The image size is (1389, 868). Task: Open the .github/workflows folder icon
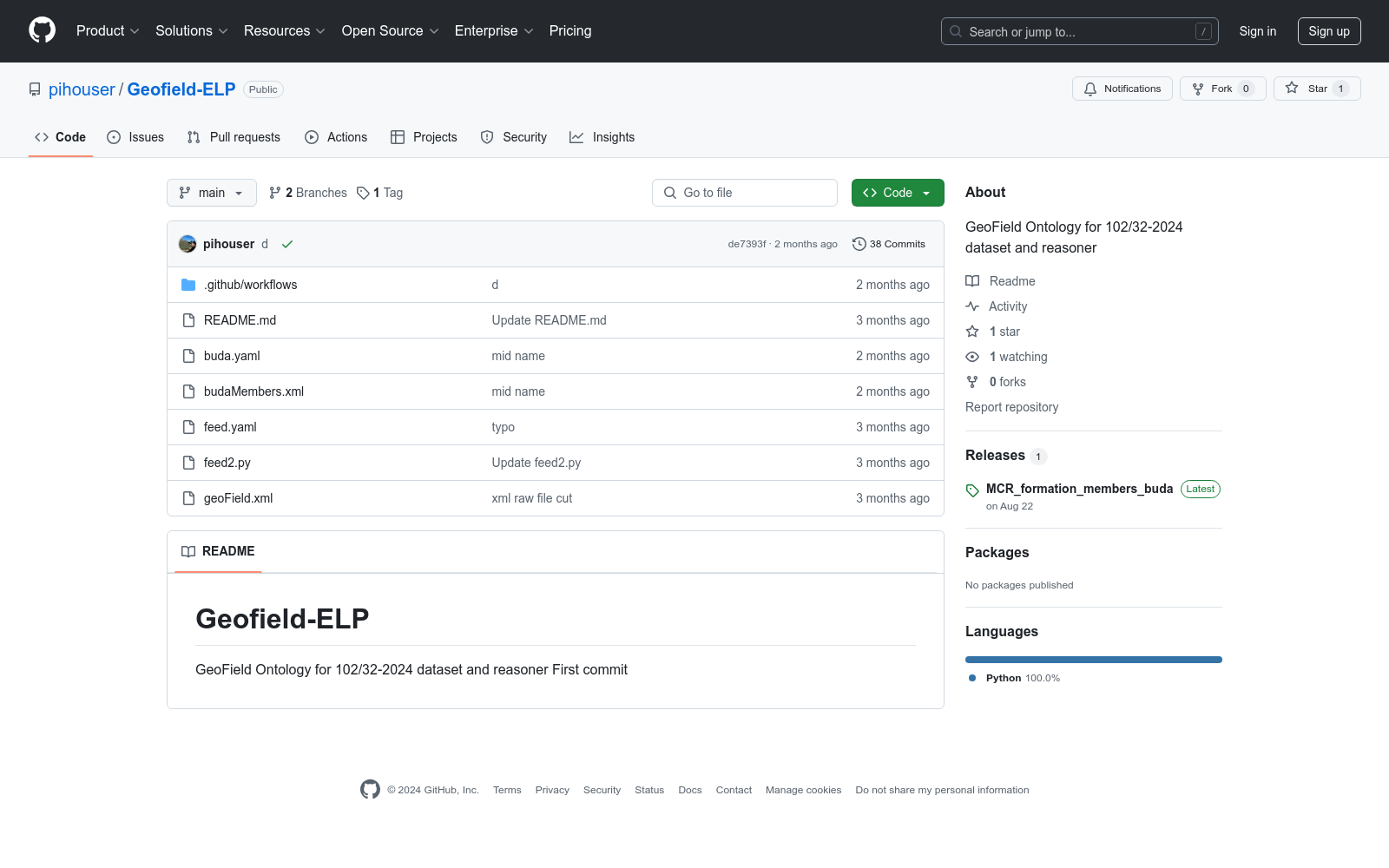tap(188, 285)
